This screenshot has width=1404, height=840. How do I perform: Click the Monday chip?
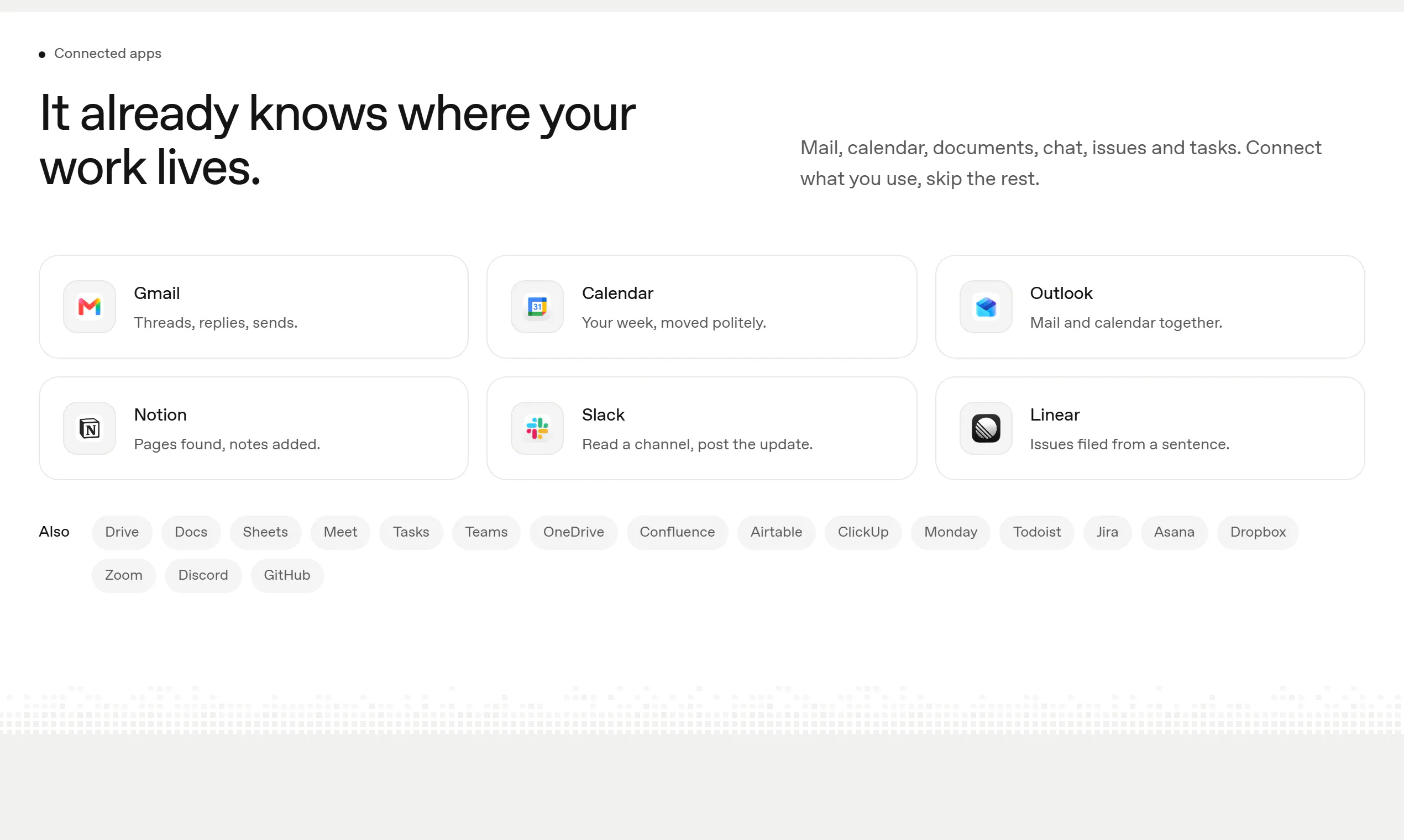(951, 532)
